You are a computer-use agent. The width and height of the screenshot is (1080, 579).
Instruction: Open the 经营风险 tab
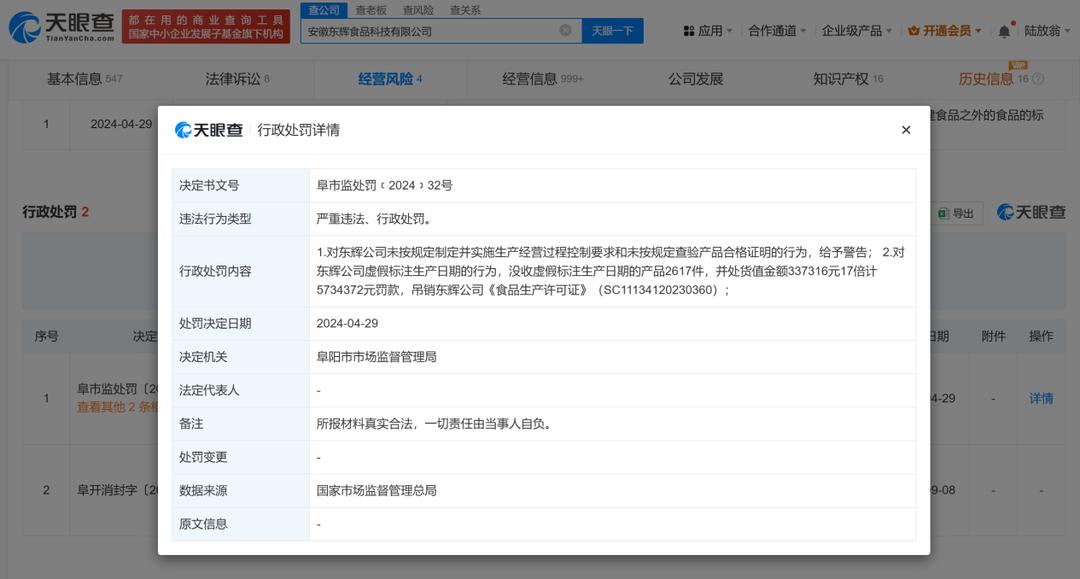tap(390, 79)
